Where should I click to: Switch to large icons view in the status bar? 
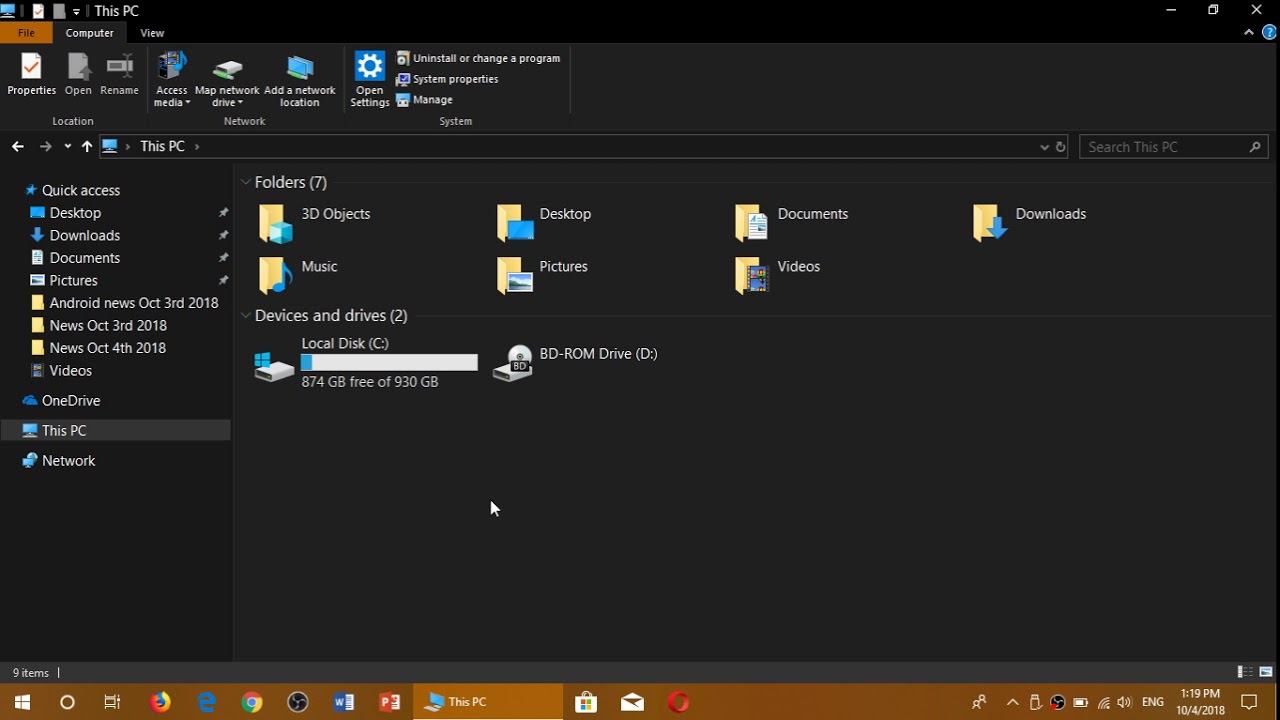1266,672
